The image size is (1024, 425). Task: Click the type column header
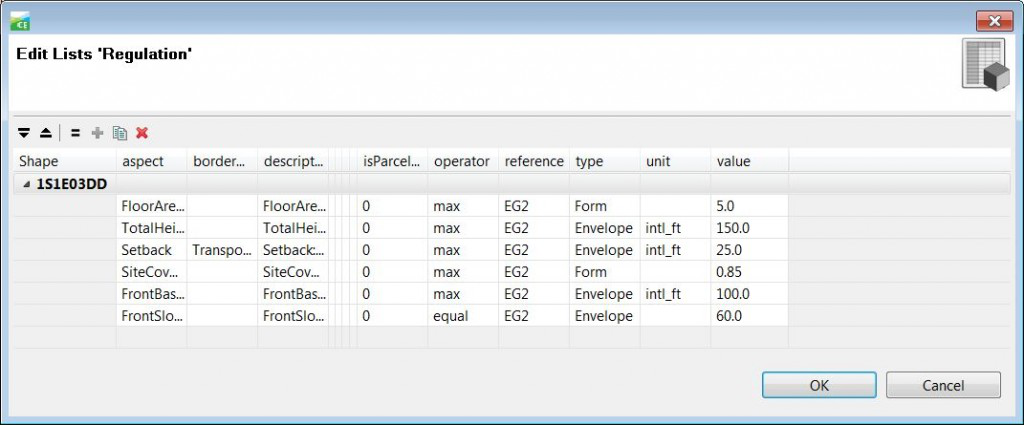coord(604,161)
